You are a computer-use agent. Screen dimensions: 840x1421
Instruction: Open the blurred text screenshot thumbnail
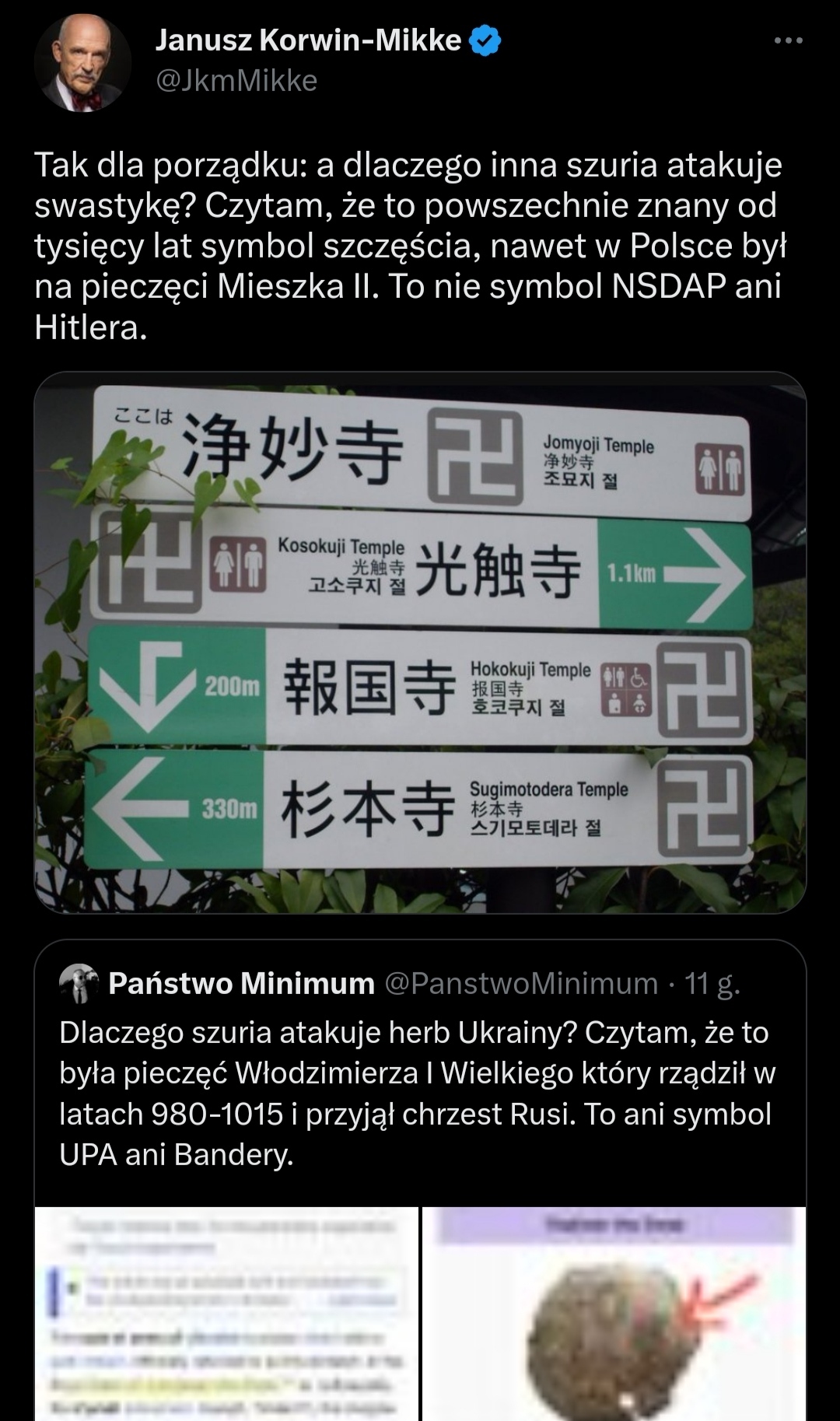(x=226, y=1314)
